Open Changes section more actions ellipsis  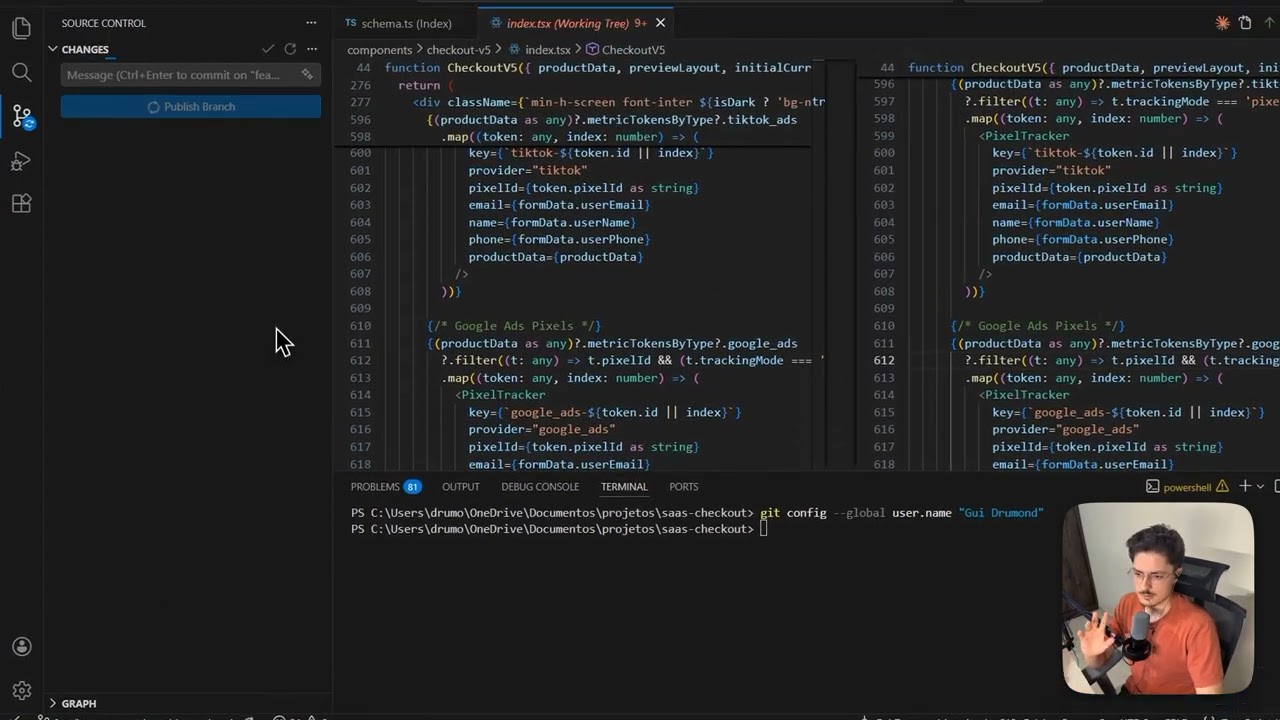[312, 49]
